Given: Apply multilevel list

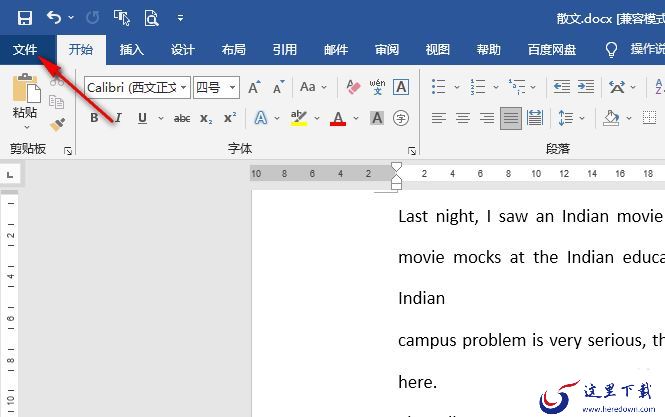Looking at the screenshot, I should tap(517, 87).
